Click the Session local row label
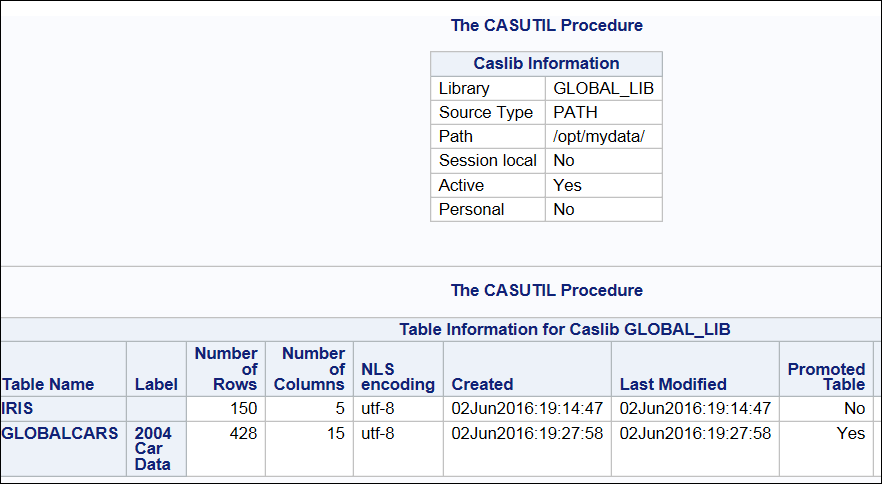 coord(487,160)
